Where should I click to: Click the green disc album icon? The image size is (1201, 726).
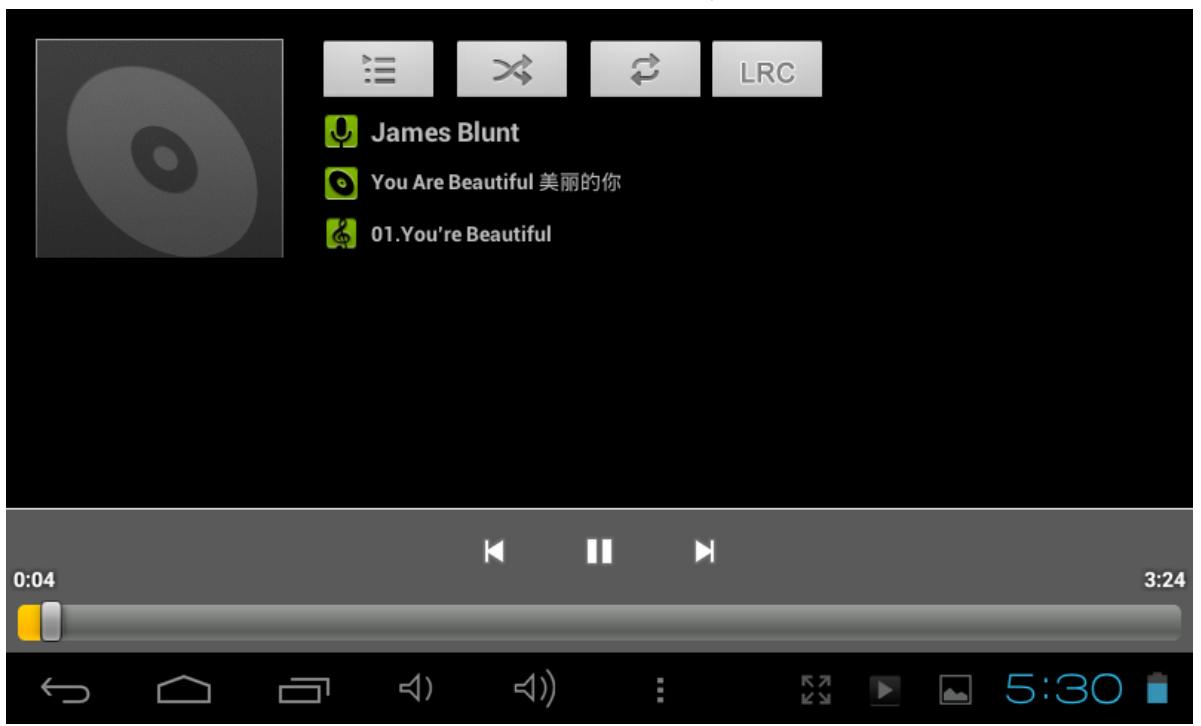(x=341, y=184)
